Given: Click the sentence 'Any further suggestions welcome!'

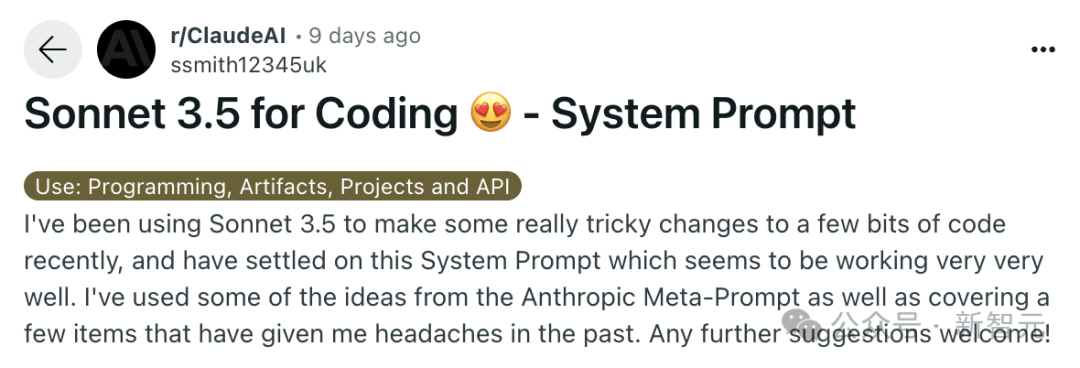Looking at the screenshot, I should coord(850,335).
